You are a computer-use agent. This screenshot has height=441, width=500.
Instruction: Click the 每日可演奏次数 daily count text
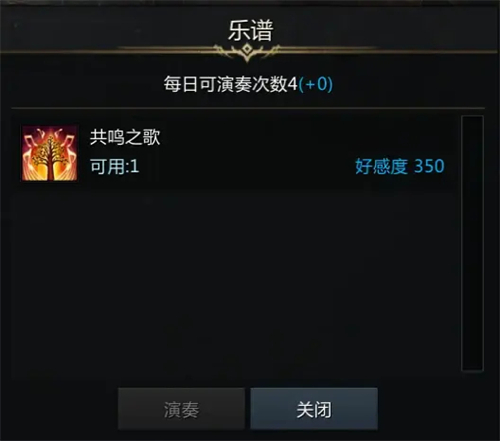click(225, 84)
